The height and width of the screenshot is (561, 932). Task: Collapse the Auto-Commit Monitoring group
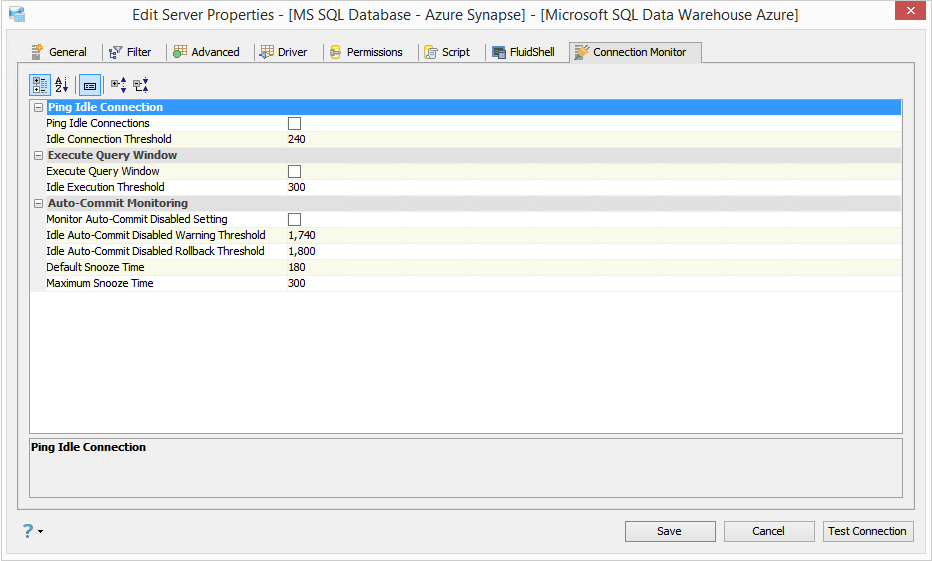(38, 203)
